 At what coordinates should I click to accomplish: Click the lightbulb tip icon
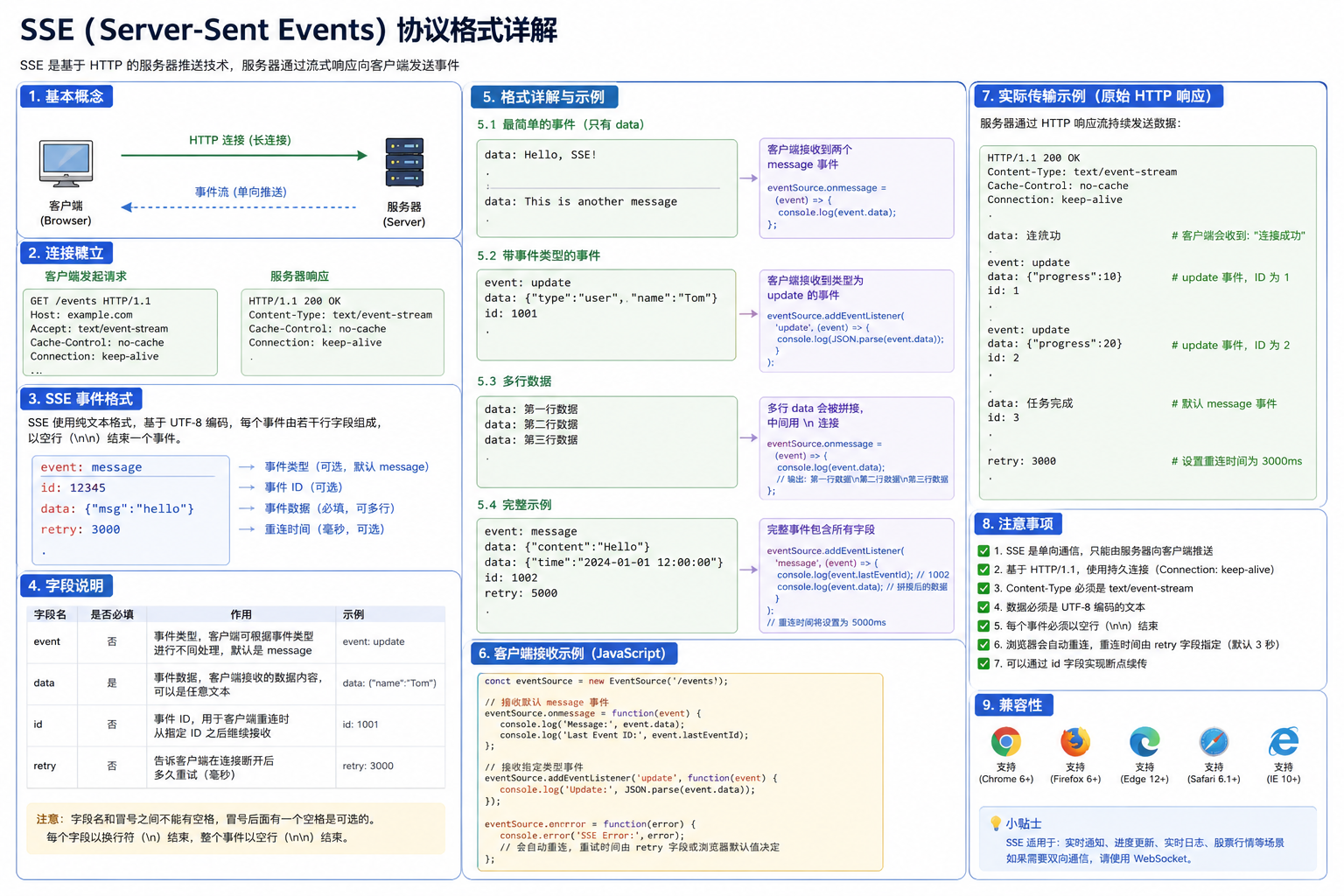pyautogui.click(x=995, y=823)
